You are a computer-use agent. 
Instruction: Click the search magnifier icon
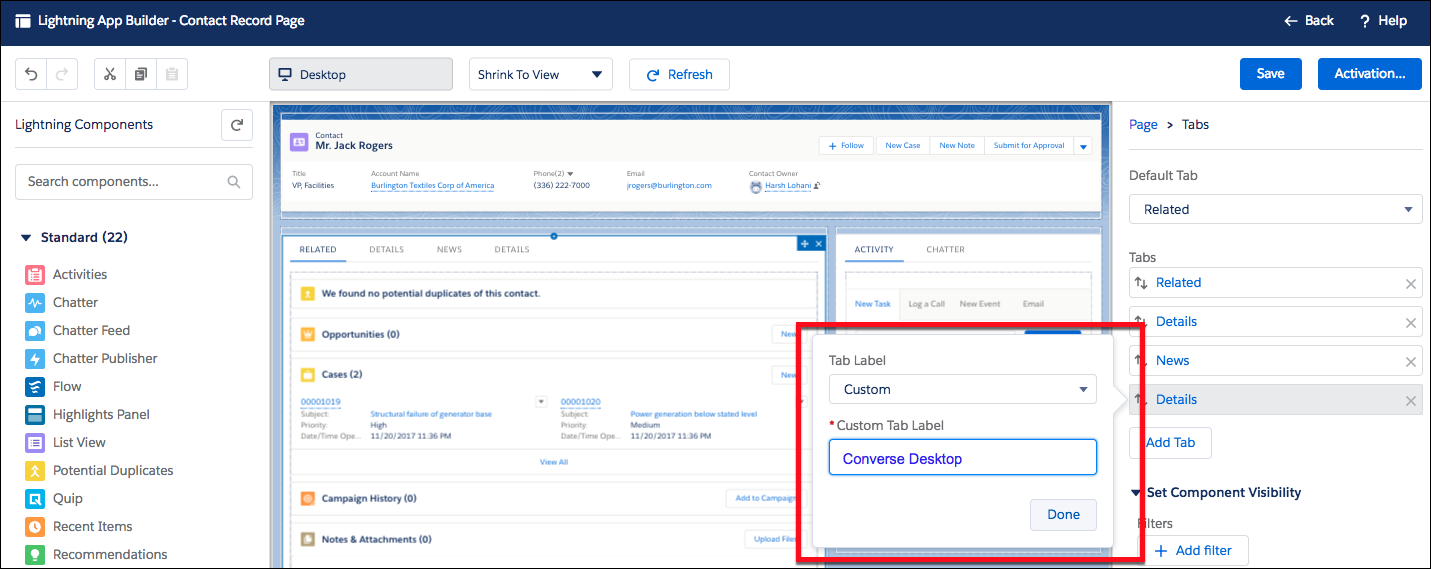tap(234, 182)
